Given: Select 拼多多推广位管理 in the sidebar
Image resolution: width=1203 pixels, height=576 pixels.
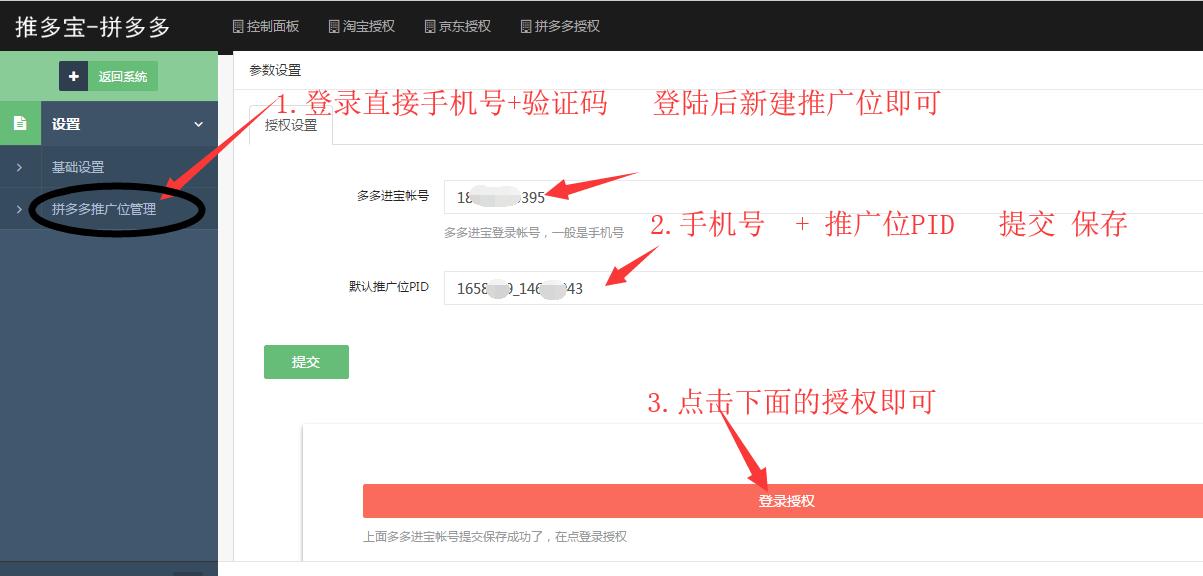Looking at the screenshot, I should [103, 208].
